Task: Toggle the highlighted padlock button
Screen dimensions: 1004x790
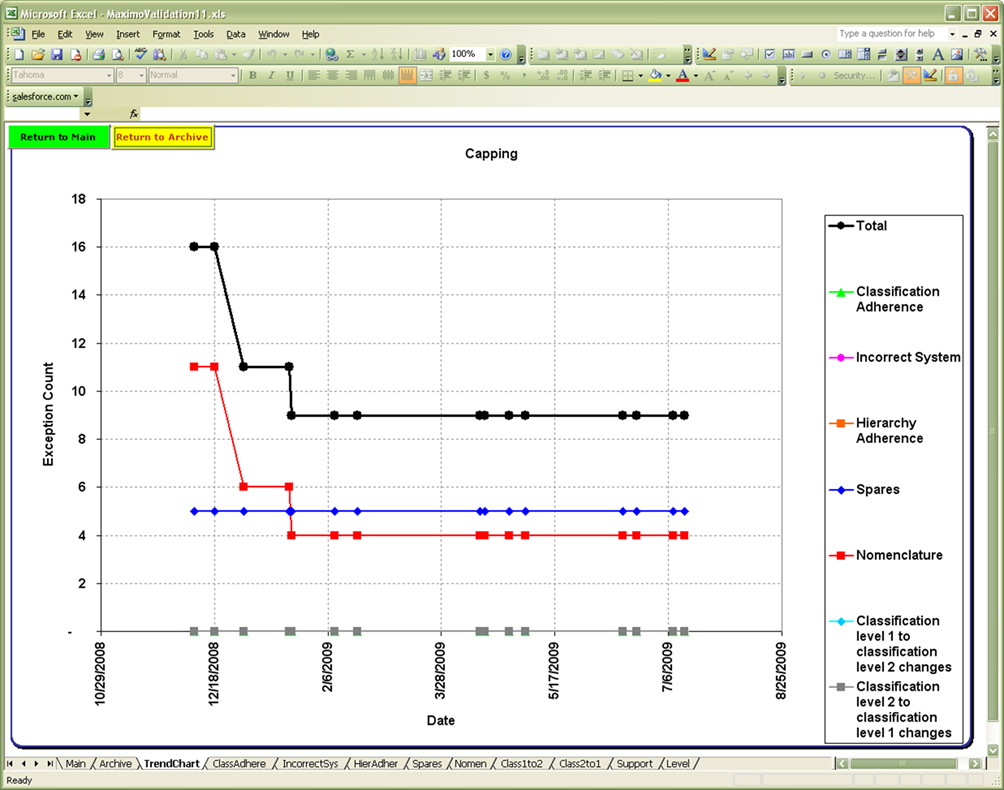Action: click(953, 76)
